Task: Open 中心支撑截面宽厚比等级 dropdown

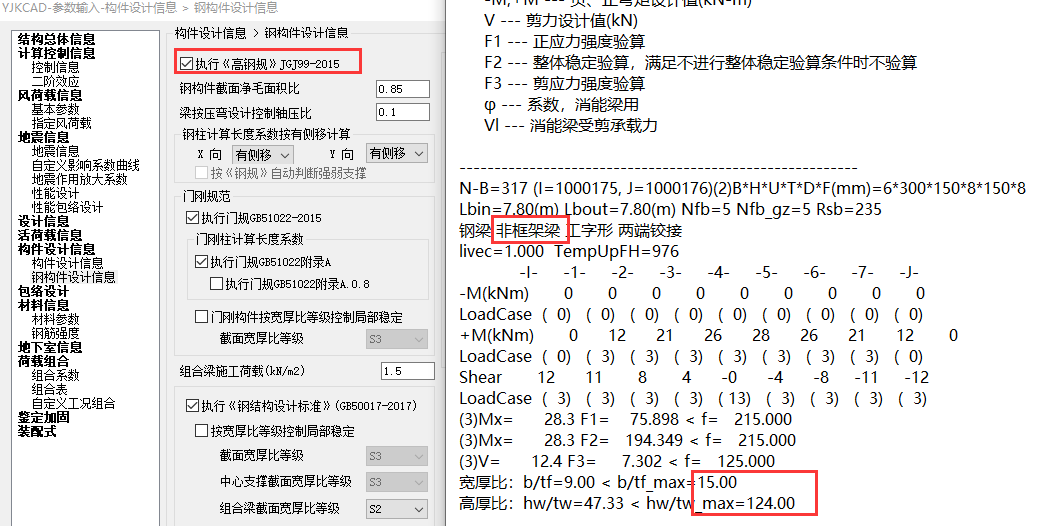Action: point(397,482)
